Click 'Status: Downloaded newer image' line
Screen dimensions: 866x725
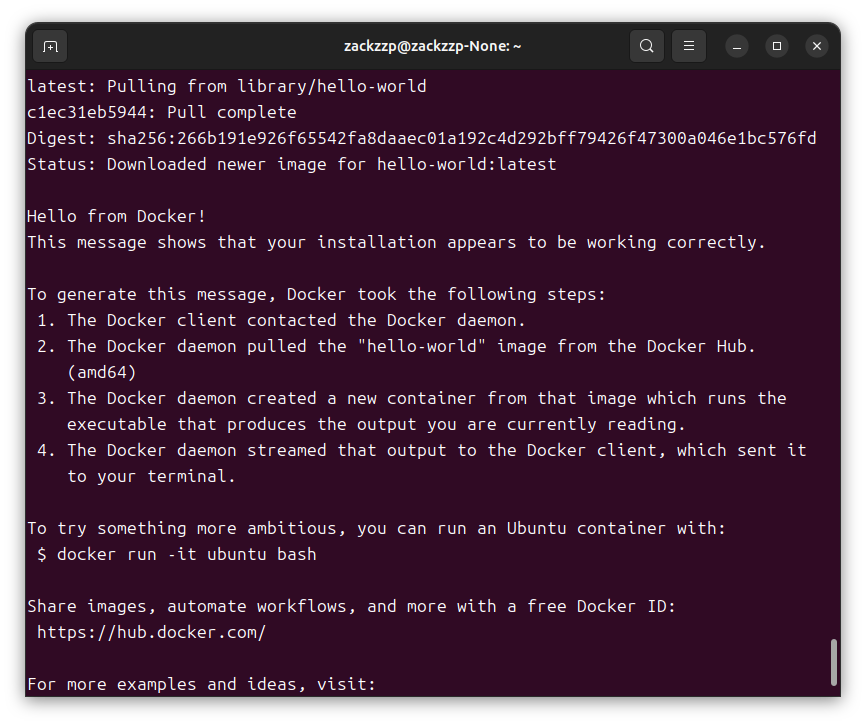pos(292,165)
